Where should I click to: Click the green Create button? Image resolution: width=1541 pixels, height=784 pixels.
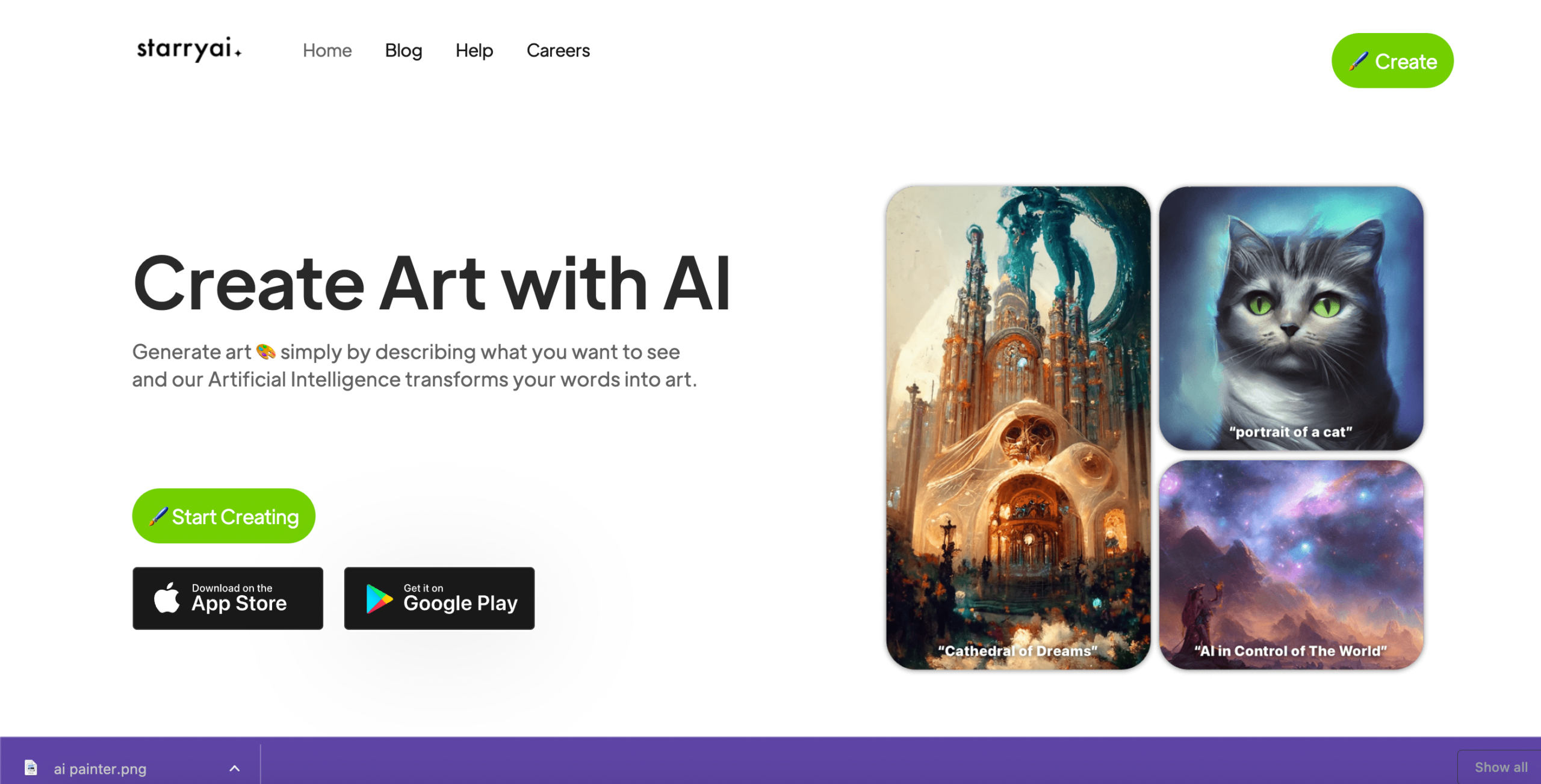pos(1392,61)
